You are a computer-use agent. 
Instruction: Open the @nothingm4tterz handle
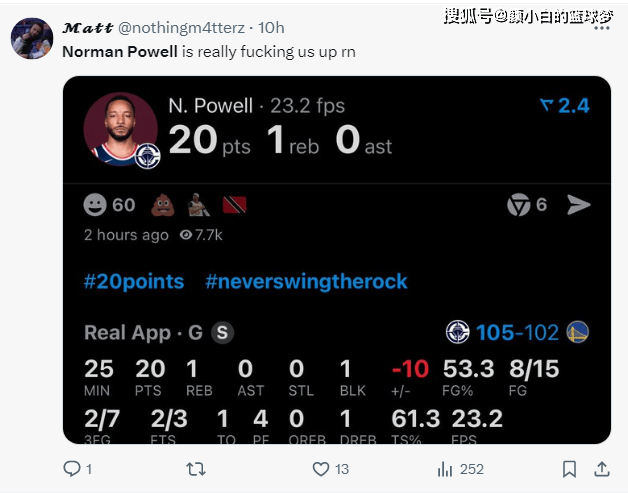pos(181,28)
